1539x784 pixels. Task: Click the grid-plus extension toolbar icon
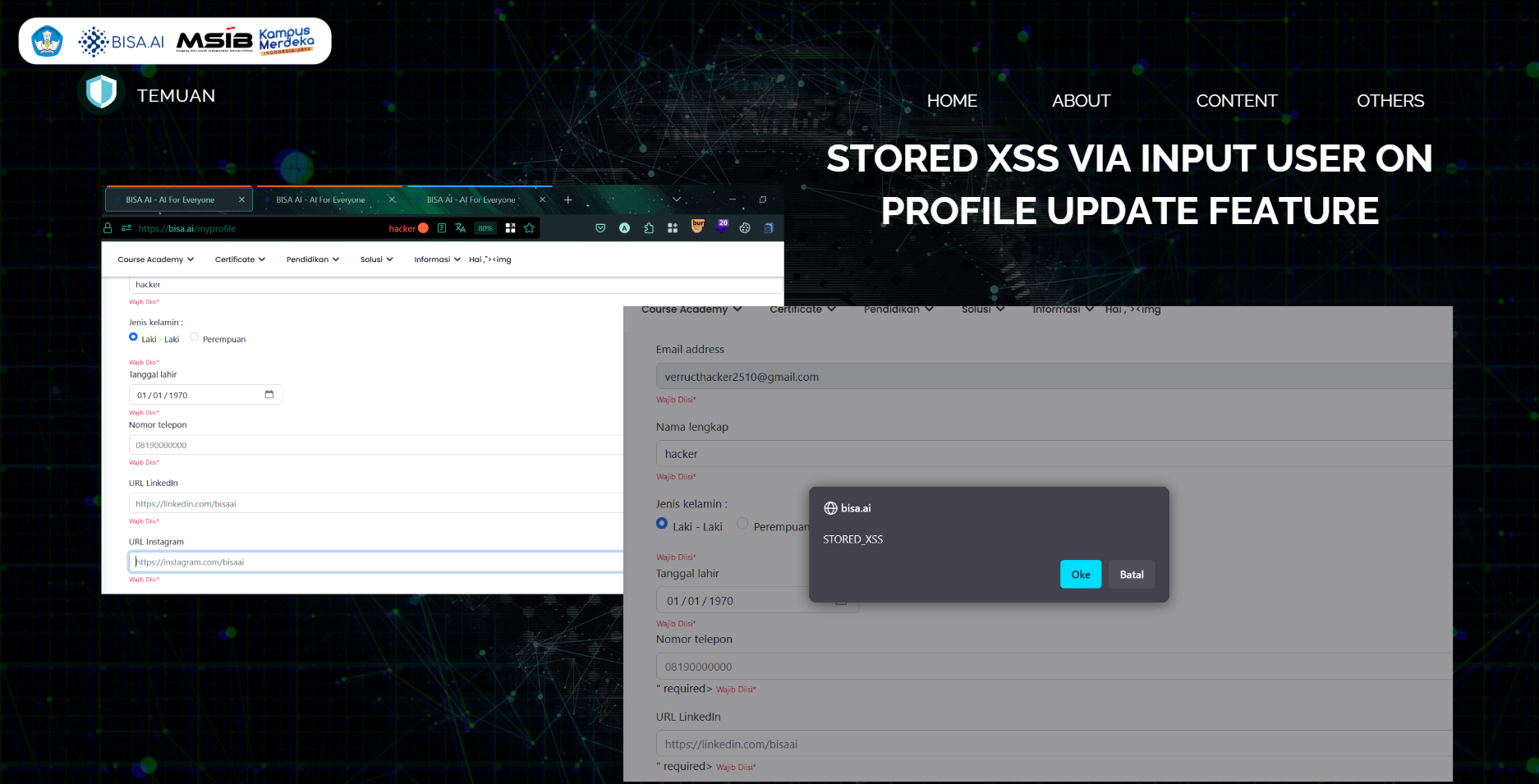(x=673, y=228)
